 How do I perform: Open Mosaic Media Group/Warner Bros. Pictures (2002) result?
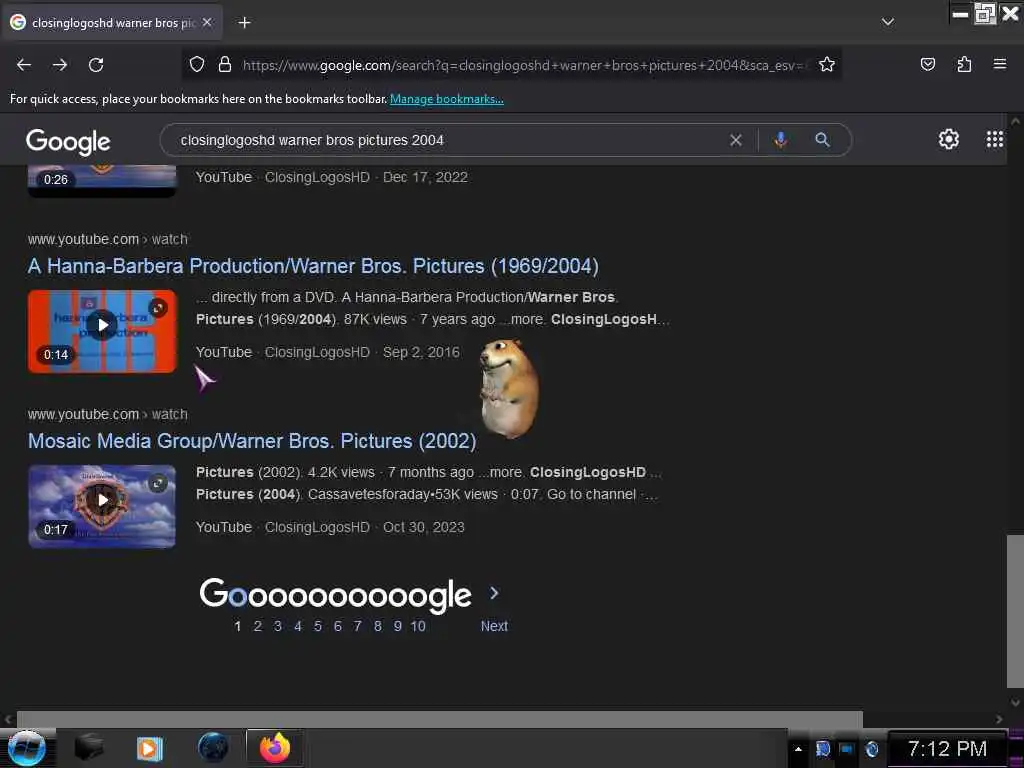tap(252, 441)
